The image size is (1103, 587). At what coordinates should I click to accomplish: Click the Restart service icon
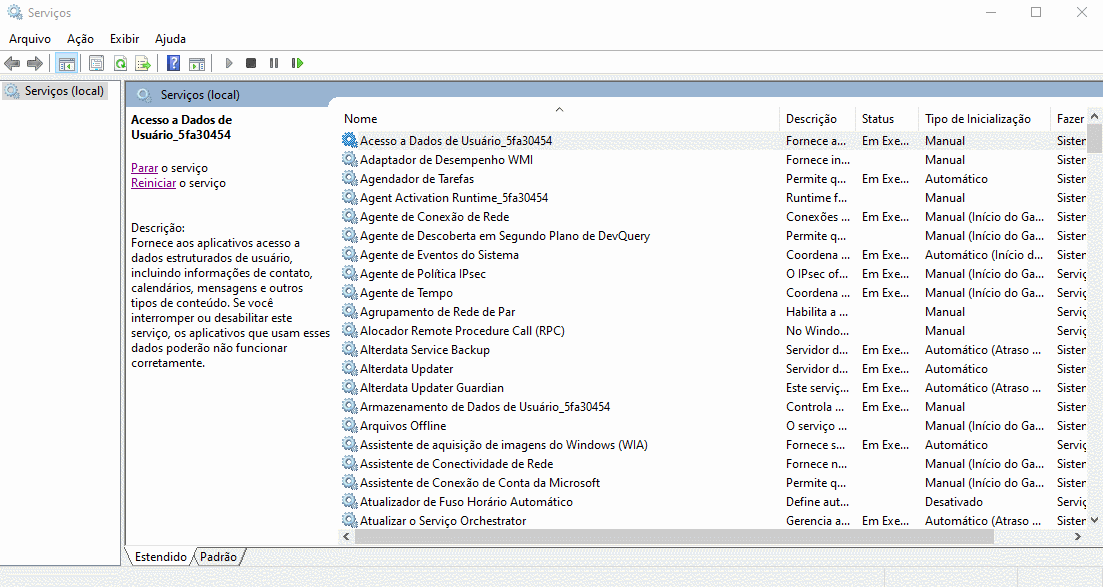[x=298, y=63]
